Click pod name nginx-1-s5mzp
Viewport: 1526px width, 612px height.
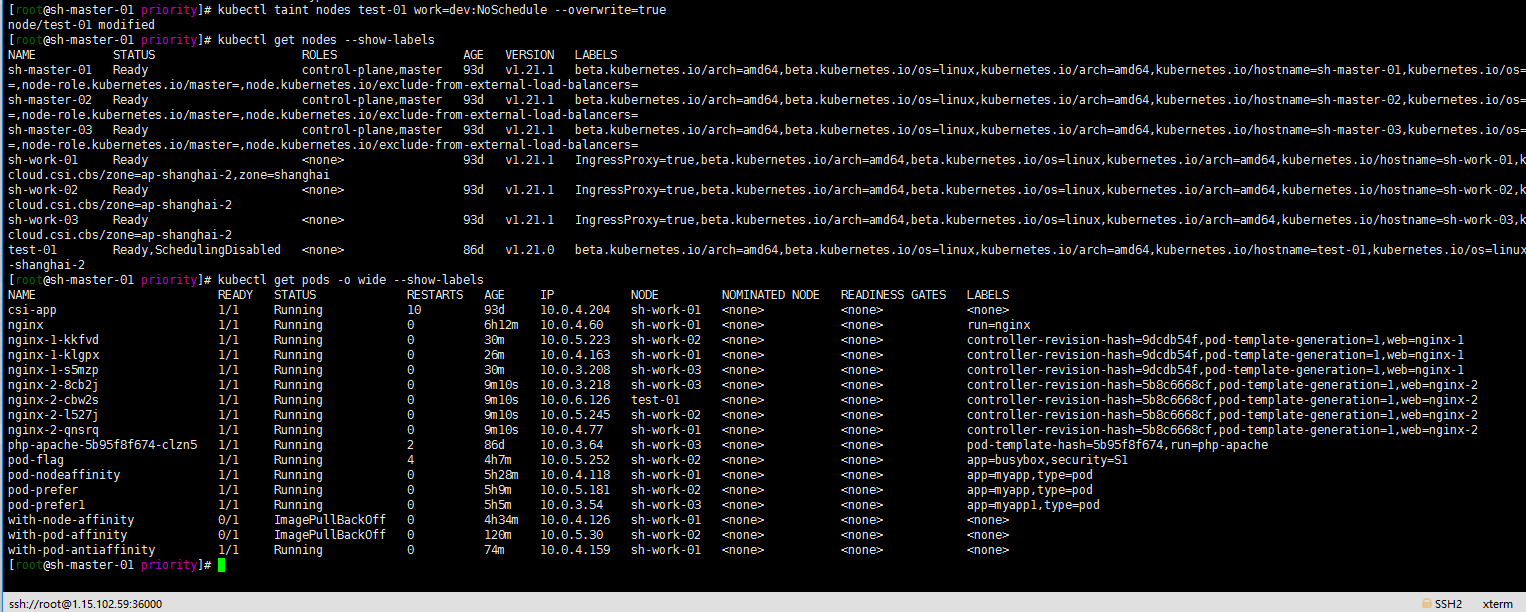[52, 369]
